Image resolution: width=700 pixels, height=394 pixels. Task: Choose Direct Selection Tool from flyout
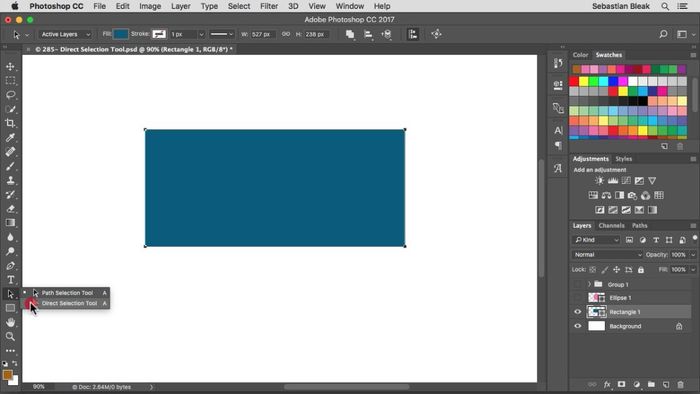point(67,303)
